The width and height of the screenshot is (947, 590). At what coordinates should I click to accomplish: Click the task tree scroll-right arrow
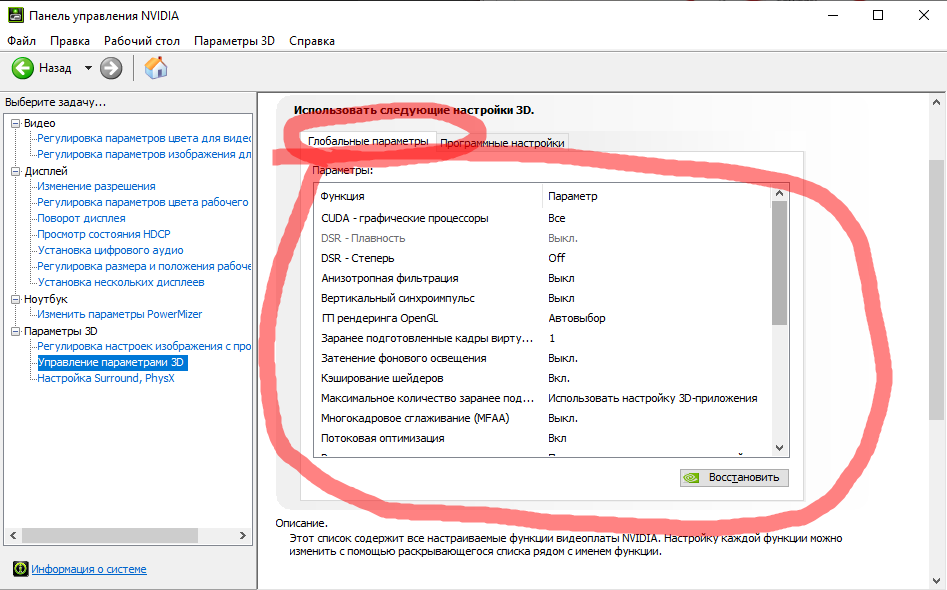tap(243, 535)
